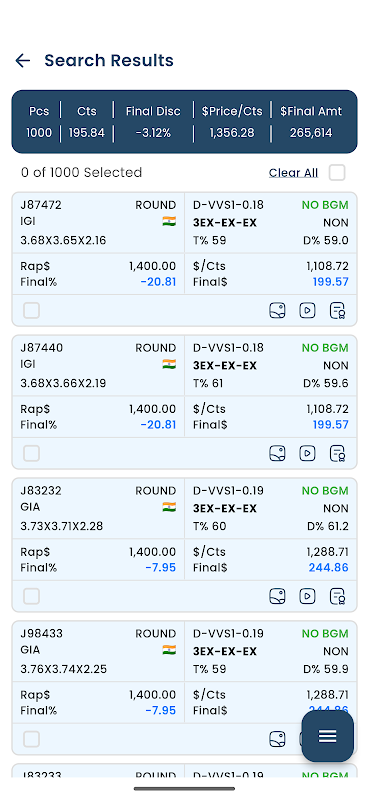The image size is (369, 800).
Task: Tick the select-all checkbox beside Clear All
Action: click(x=337, y=172)
